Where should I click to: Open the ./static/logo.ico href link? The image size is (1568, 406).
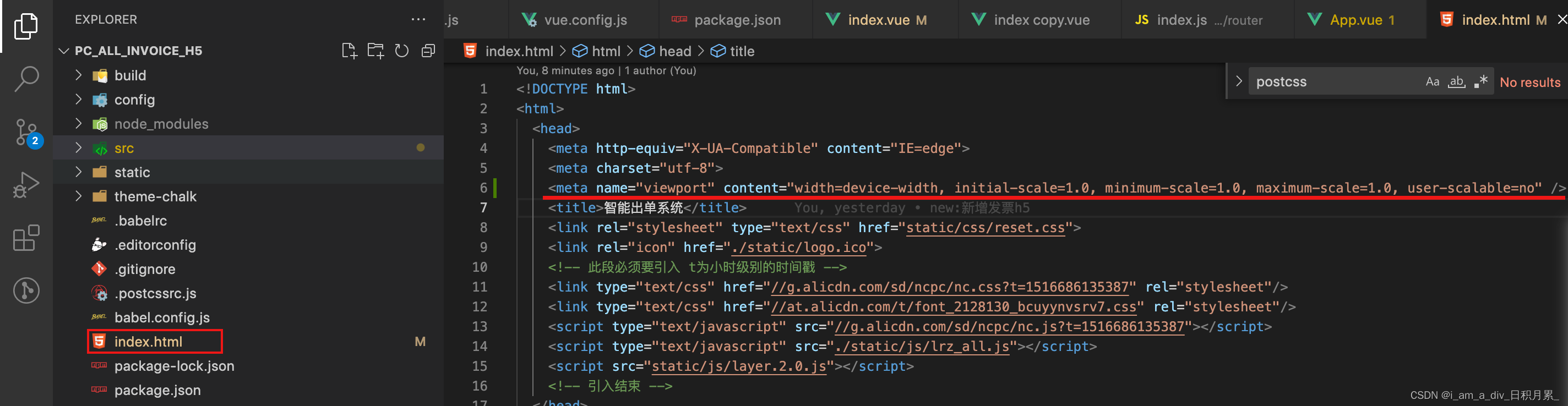coord(799,248)
